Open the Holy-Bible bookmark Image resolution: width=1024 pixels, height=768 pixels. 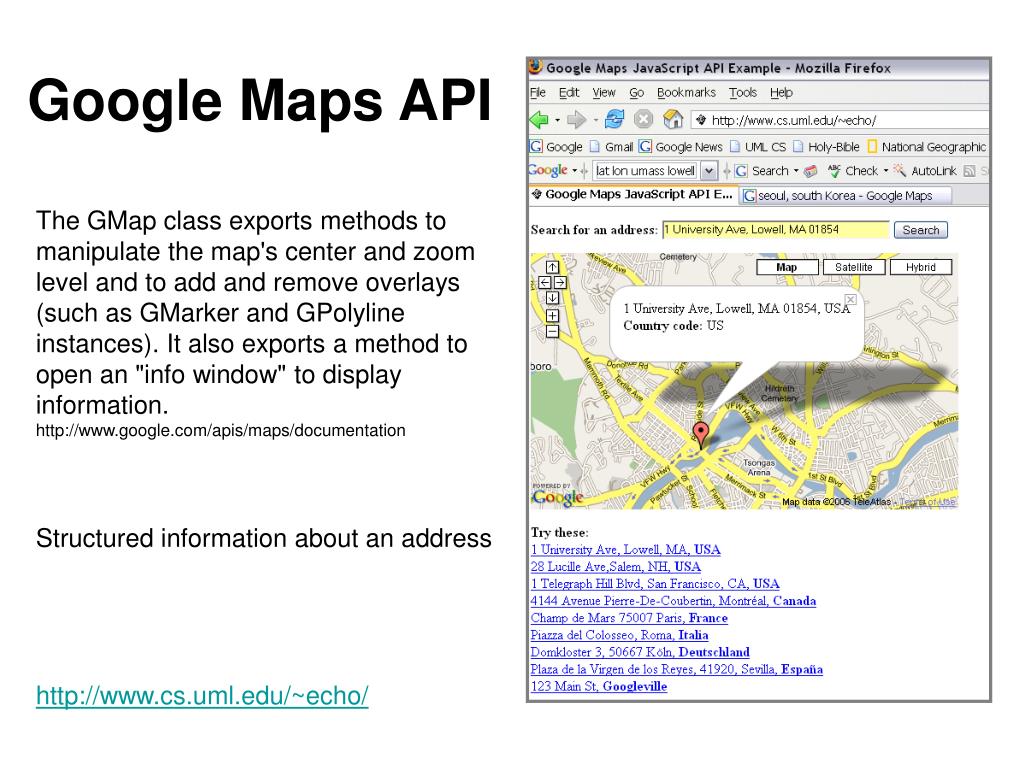click(826, 146)
